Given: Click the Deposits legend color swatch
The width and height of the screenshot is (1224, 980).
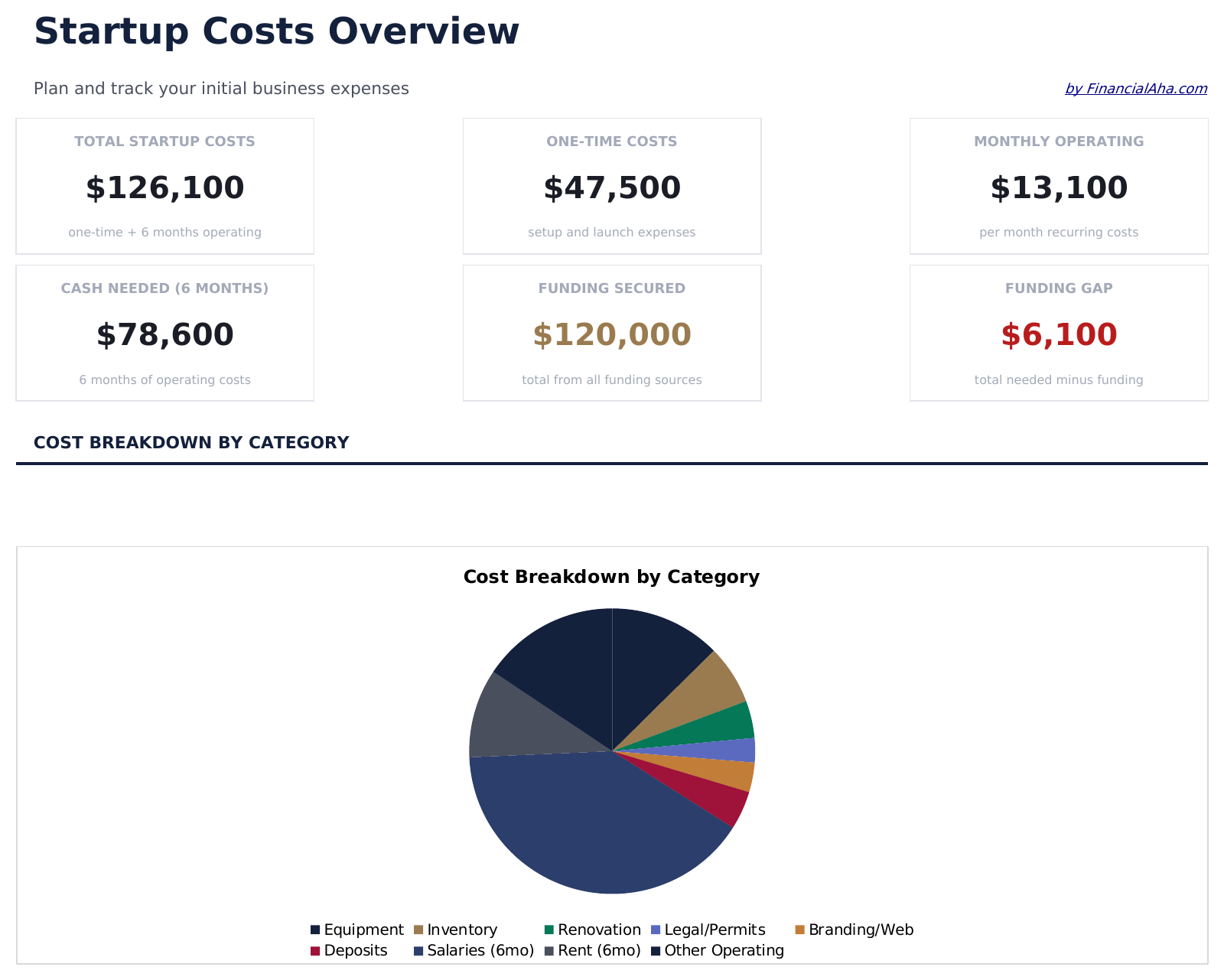Looking at the screenshot, I should pos(315,951).
